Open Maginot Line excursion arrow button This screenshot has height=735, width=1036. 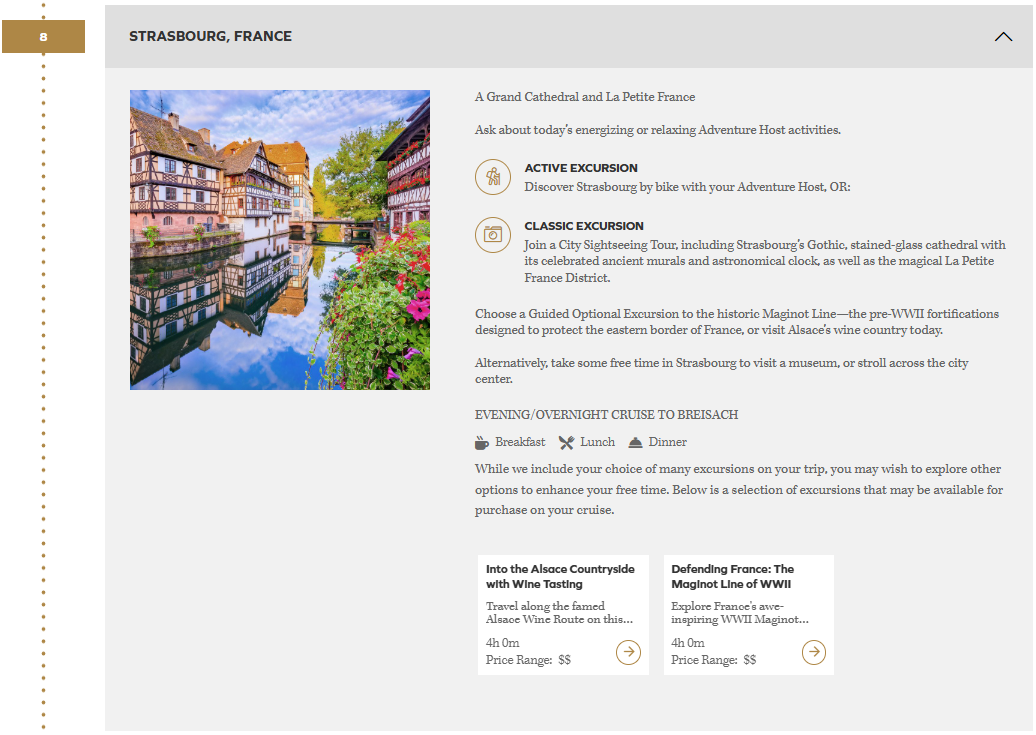[x=814, y=652]
